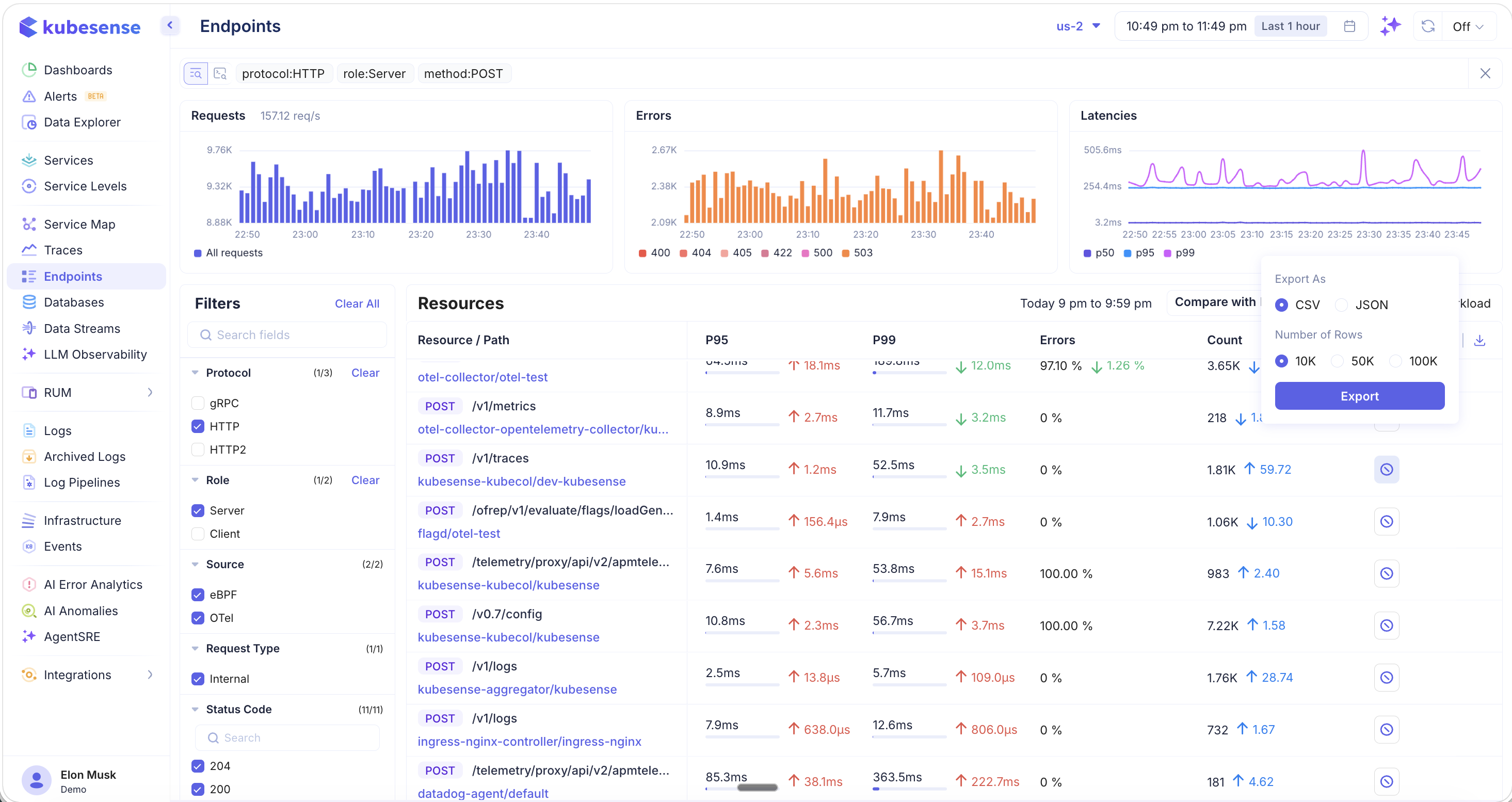
Task: Expand the us-2 region dropdown
Action: pos(1077,26)
